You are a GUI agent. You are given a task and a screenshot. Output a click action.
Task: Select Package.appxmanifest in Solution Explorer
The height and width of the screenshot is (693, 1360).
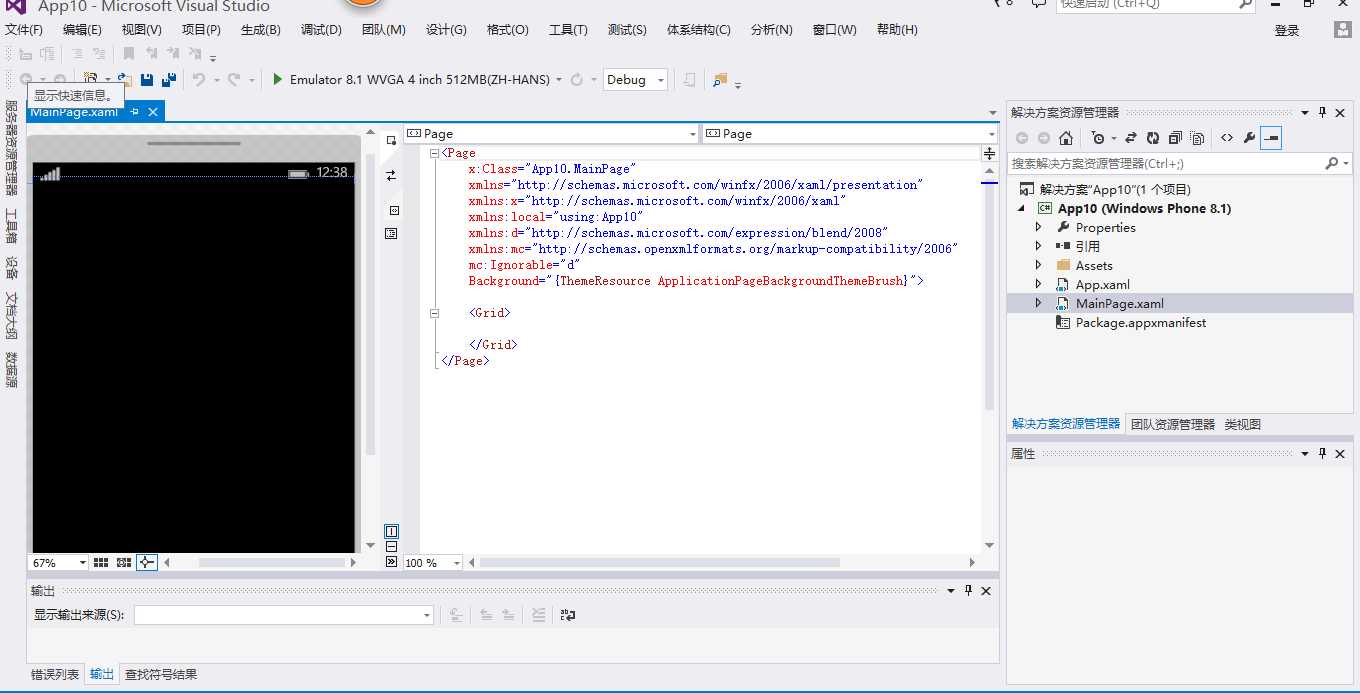1141,322
